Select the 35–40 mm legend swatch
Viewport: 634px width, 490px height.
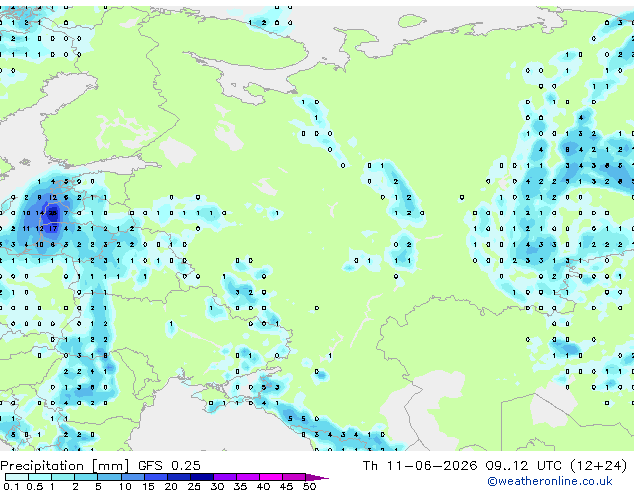[x=247, y=477]
